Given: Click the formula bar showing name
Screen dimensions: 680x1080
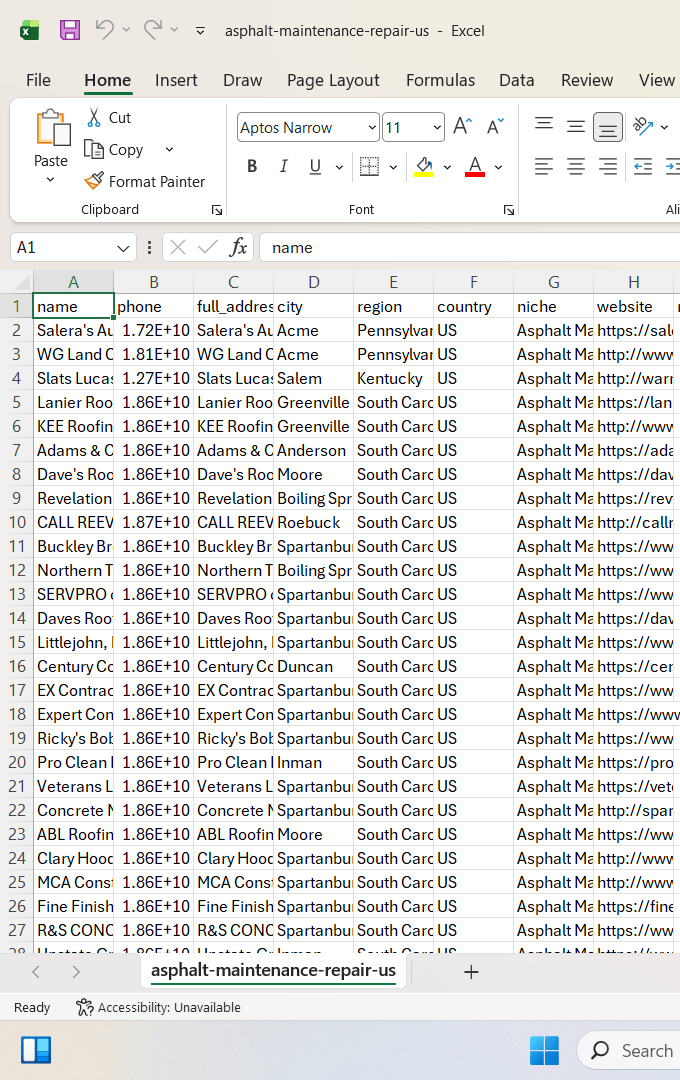Looking at the screenshot, I should tap(470, 247).
